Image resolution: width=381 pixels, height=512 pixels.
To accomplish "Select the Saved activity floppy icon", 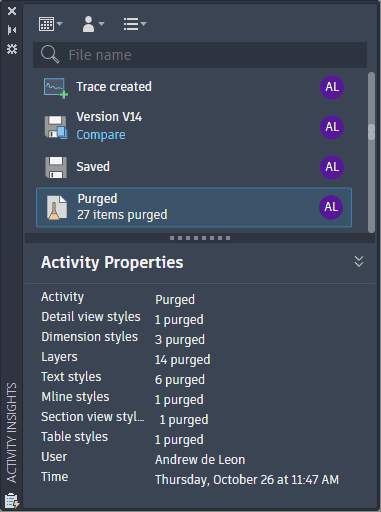I will pos(56,167).
